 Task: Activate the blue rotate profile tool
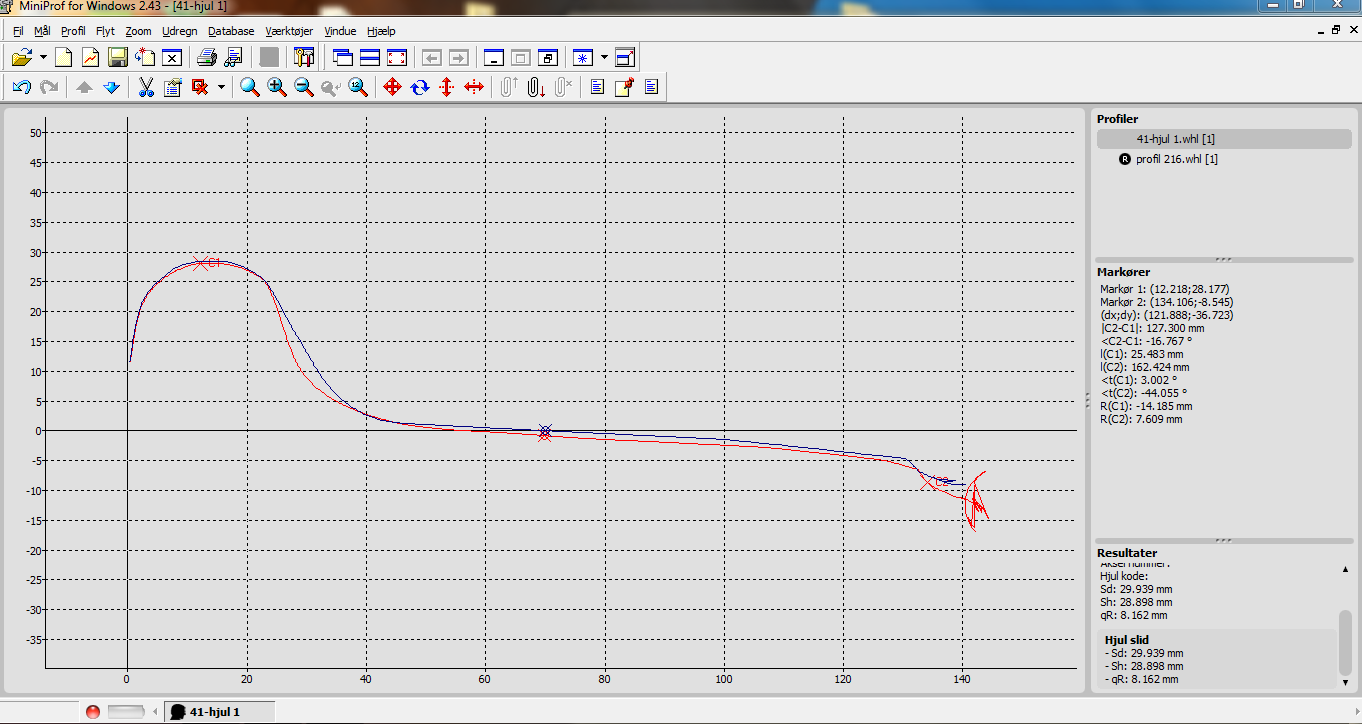(x=420, y=87)
